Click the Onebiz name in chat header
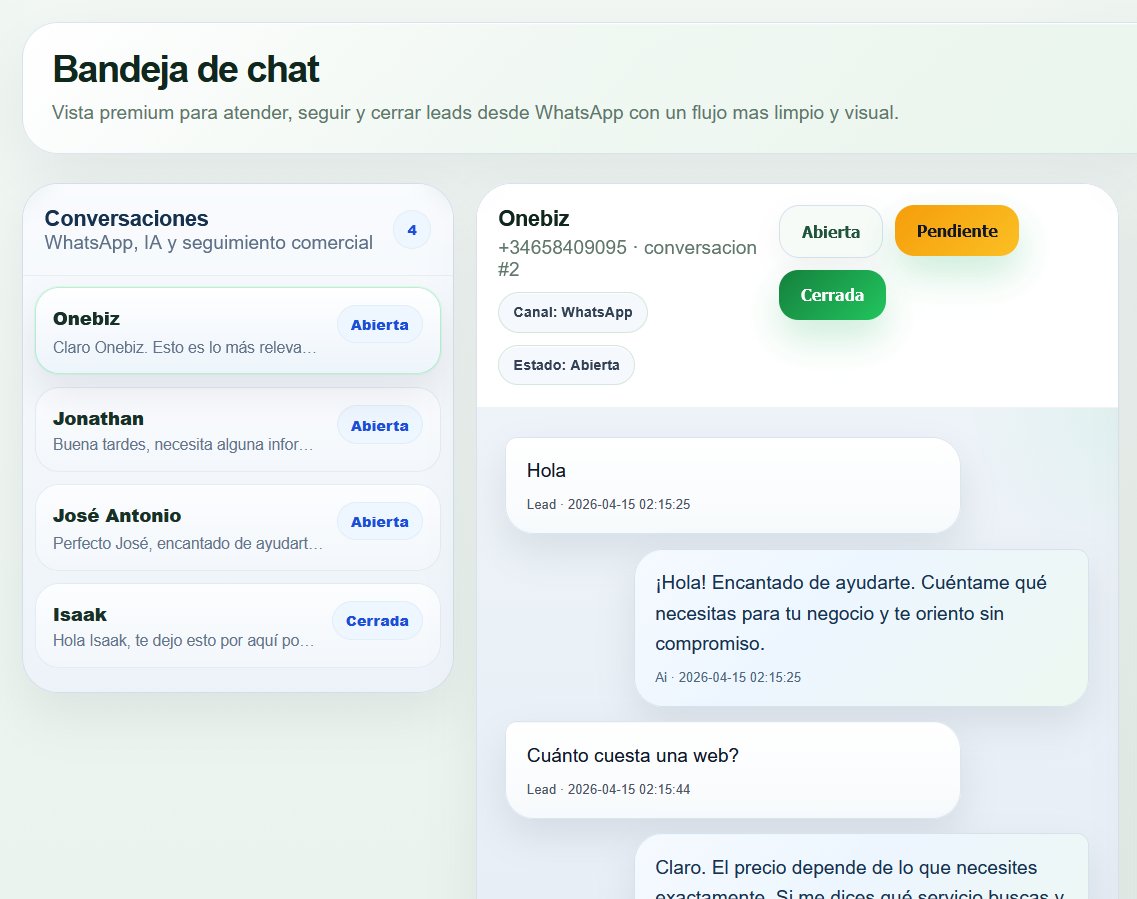 point(534,218)
